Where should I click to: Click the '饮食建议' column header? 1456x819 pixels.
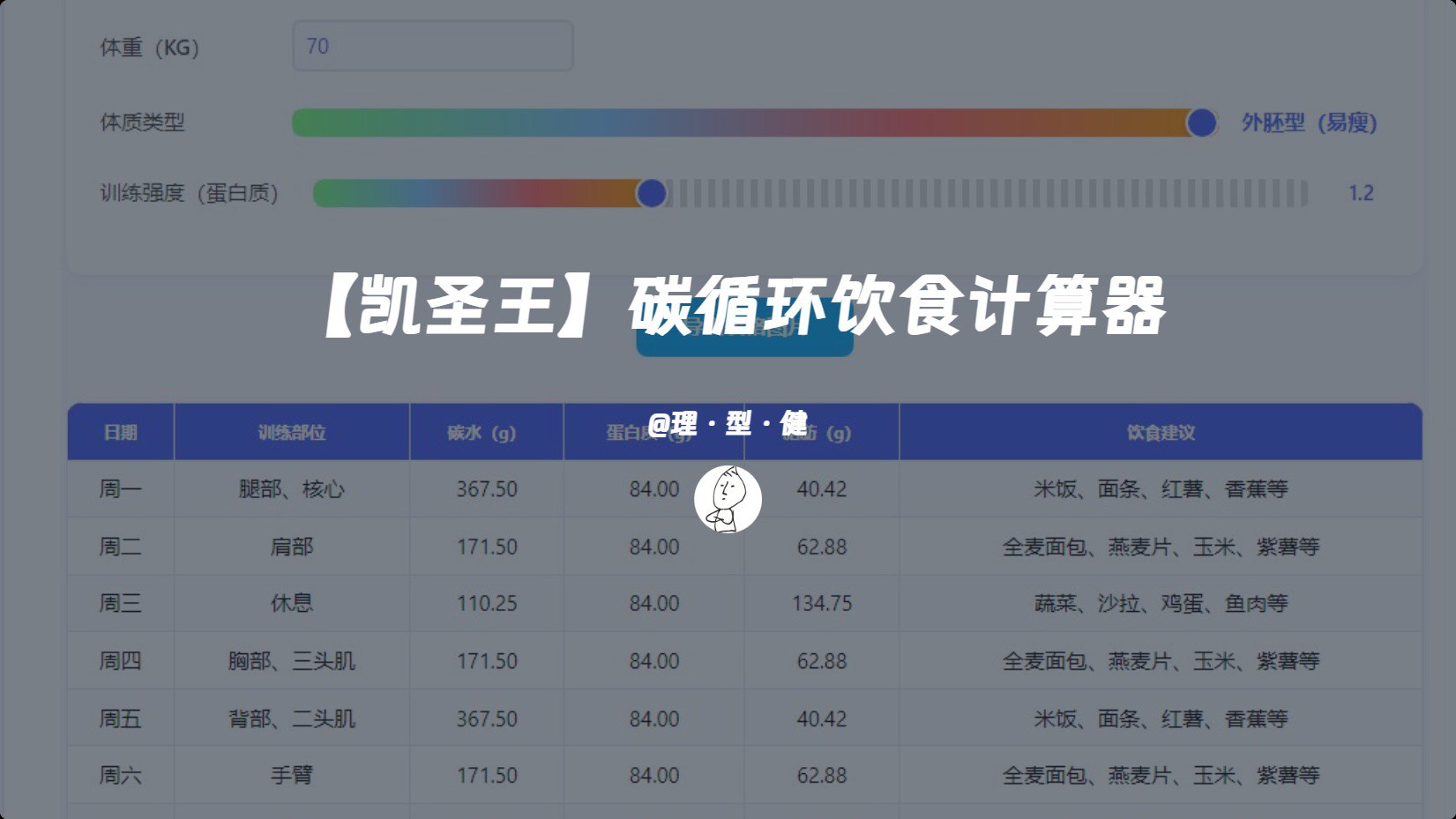[1161, 432]
